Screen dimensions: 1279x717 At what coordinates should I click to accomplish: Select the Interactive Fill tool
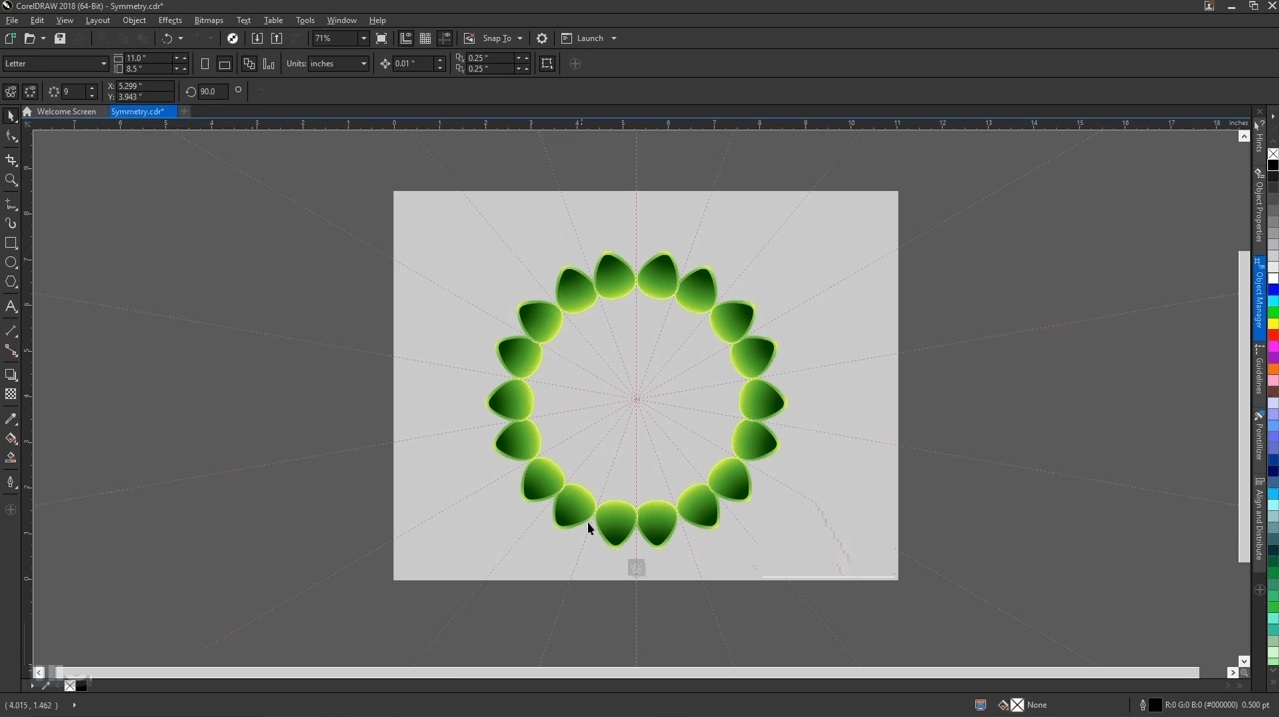tap(11, 438)
